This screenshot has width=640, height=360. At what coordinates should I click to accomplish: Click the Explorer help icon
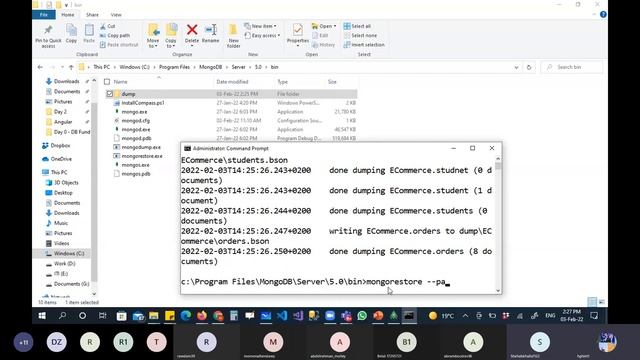click(x=603, y=15)
